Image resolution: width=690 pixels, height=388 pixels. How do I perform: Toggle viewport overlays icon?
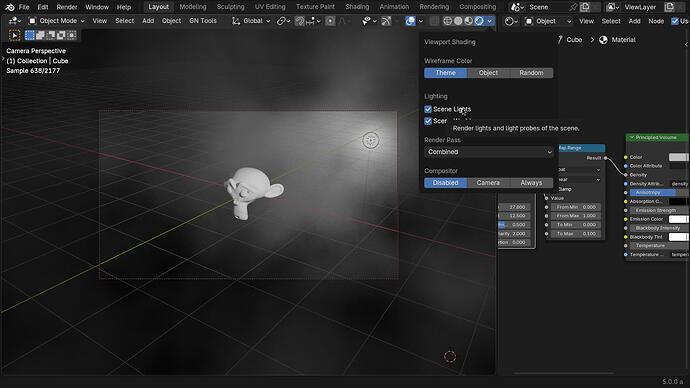(410, 21)
